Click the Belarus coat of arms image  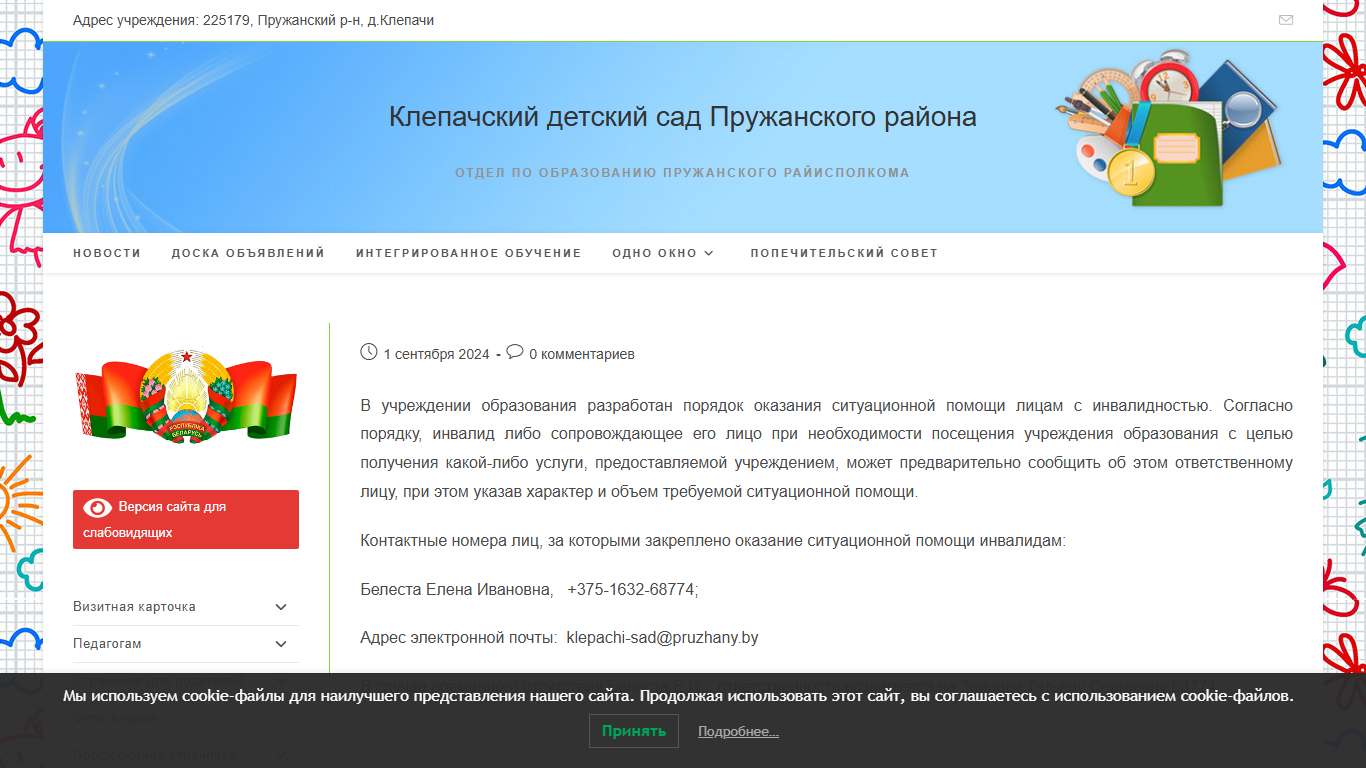click(x=186, y=395)
